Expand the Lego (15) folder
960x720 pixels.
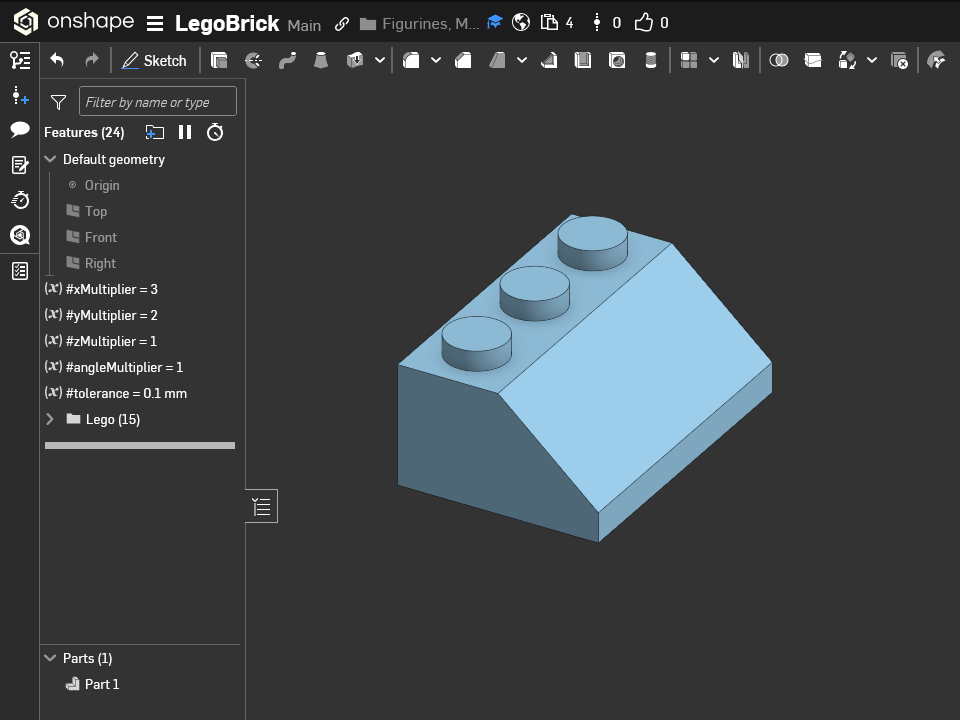(50, 419)
